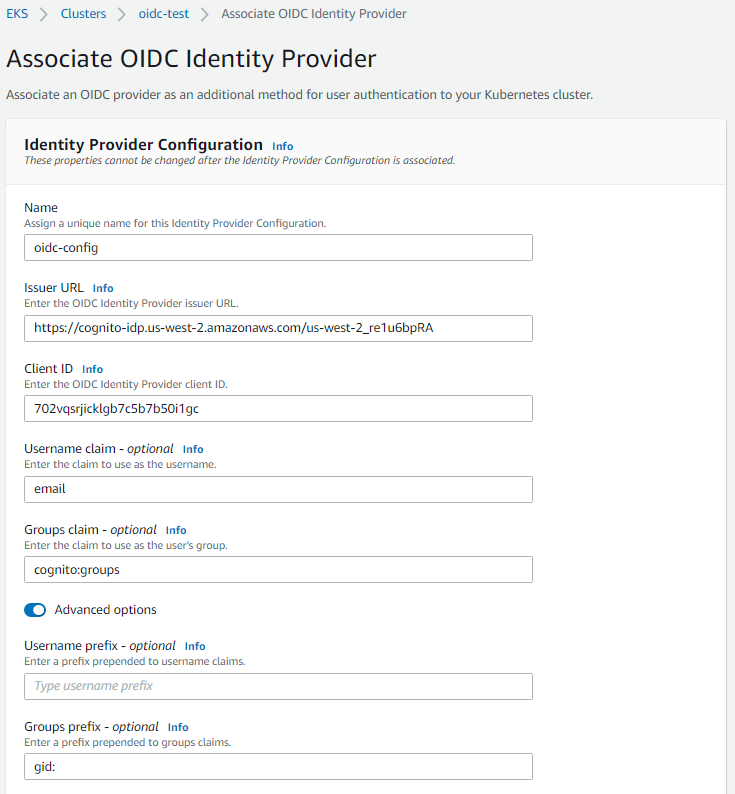
Task: Go to oidc-test cluster breadcrumb
Action: 164,14
